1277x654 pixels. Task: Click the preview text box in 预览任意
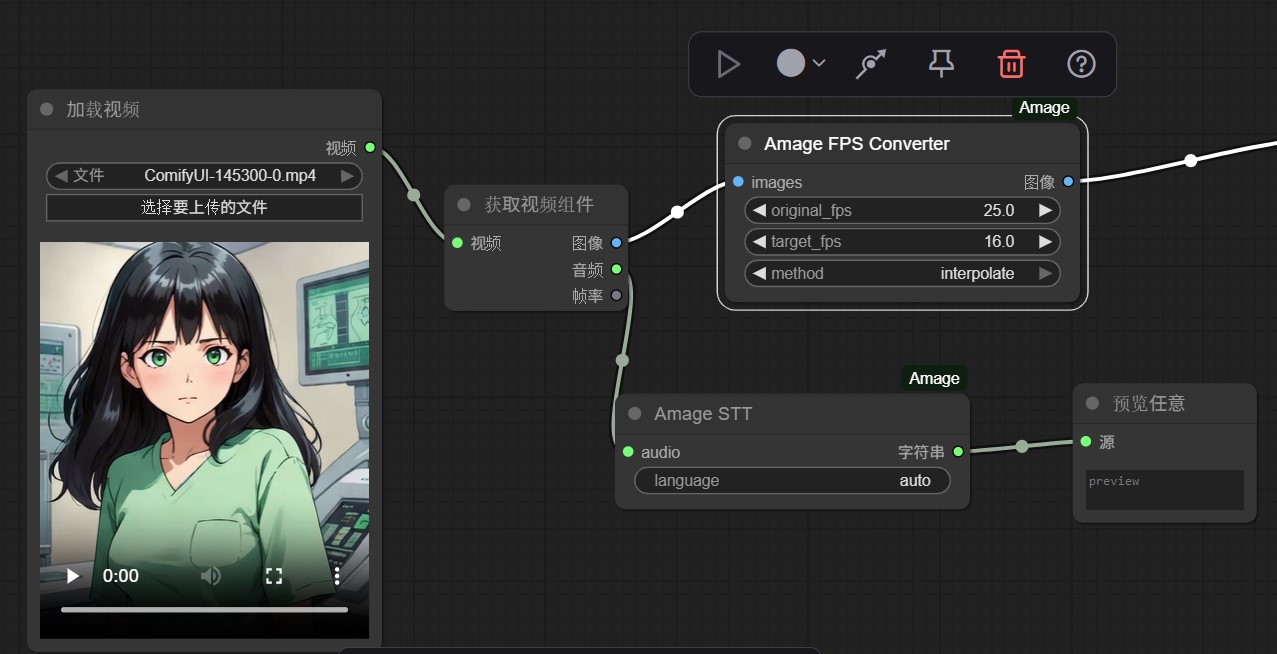[1165, 490]
